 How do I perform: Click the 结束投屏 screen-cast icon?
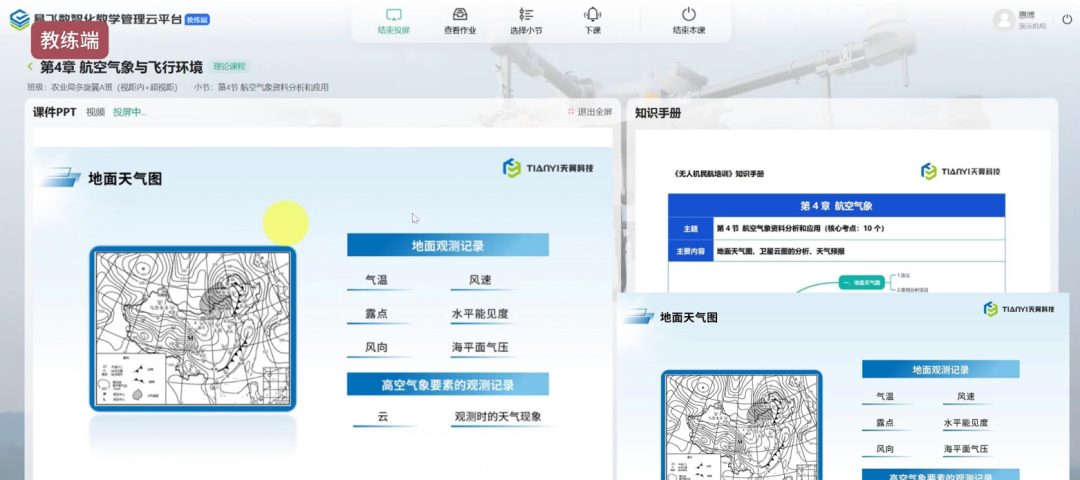(x=393, y=14)
